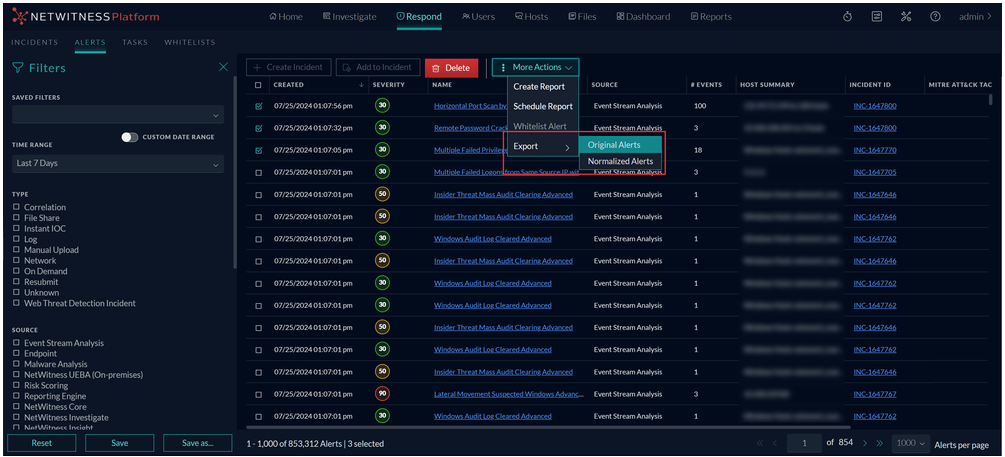The height and width of the screenshot is (457, 1005).
Task: Jump to the last page arrow
Action: [879, 443]
